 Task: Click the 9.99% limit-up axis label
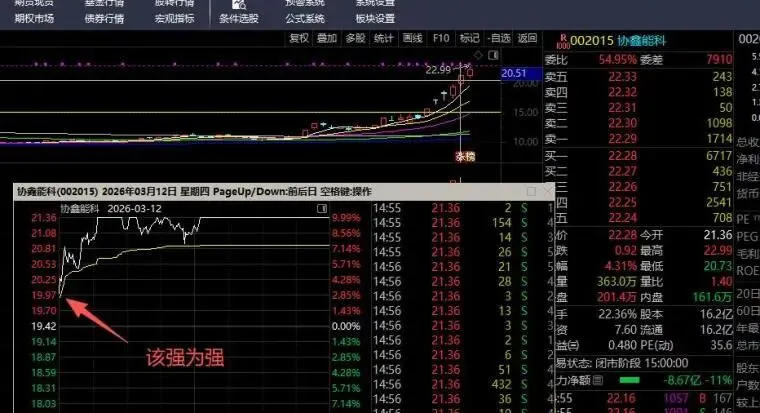[x=346, y=218]
